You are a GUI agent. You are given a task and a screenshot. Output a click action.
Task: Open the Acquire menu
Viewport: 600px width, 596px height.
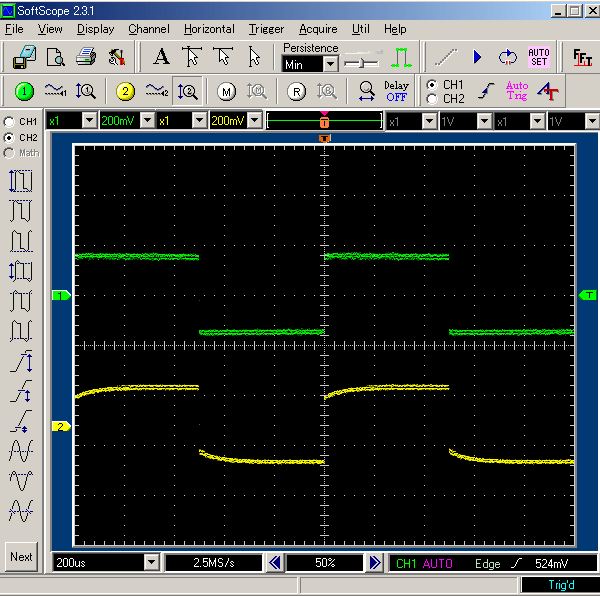click(318, 29)
